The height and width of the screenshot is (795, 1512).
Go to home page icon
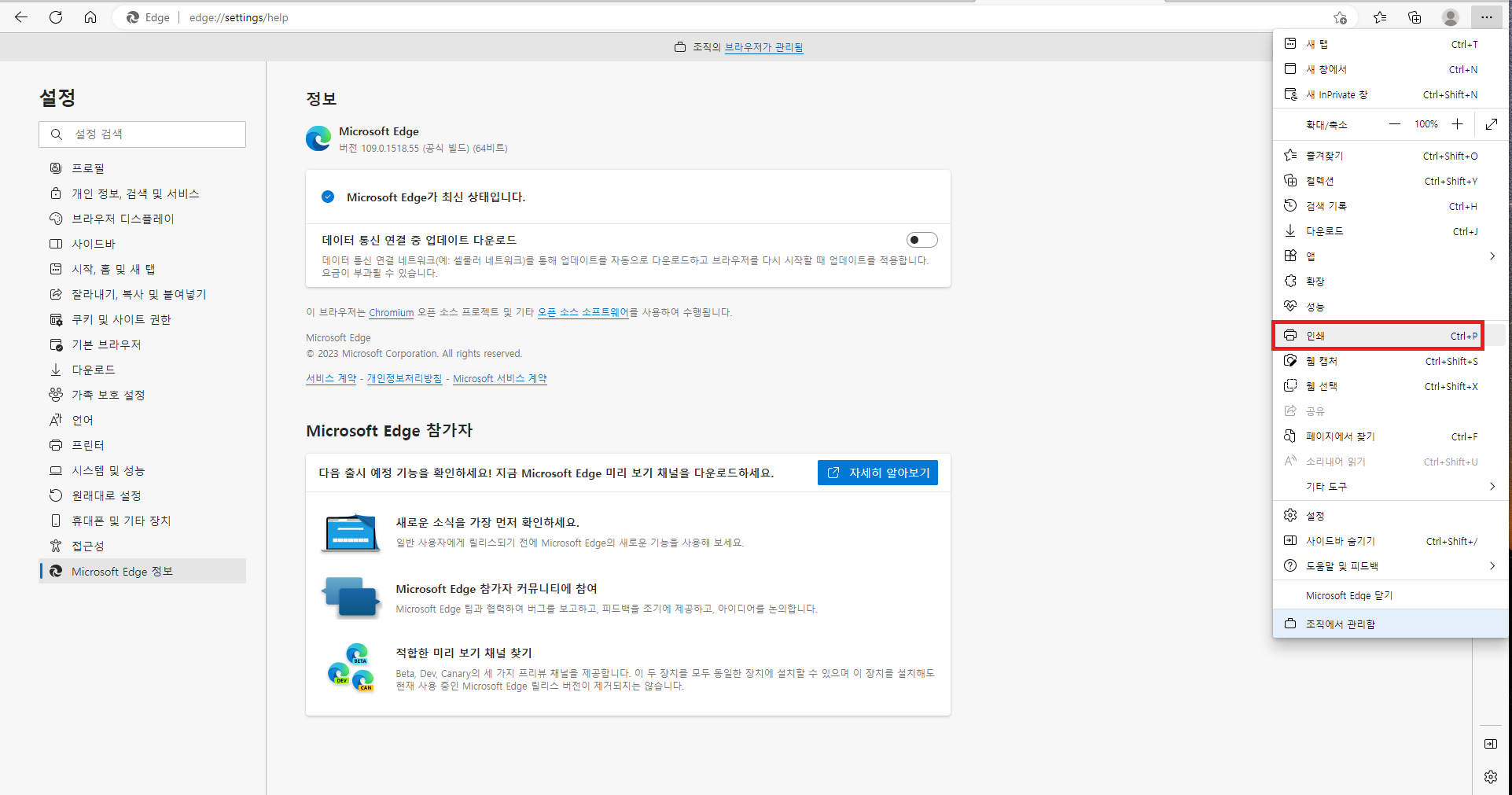(90, 17)
